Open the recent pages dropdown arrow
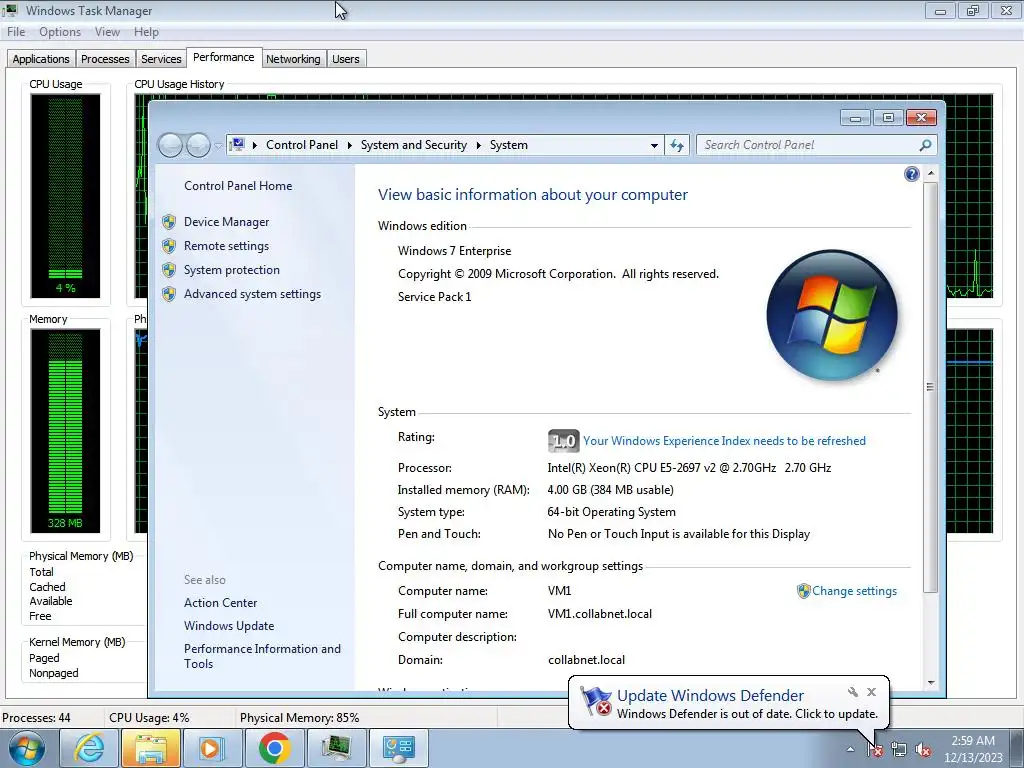1024x768 pixels. tap(218, 146)
